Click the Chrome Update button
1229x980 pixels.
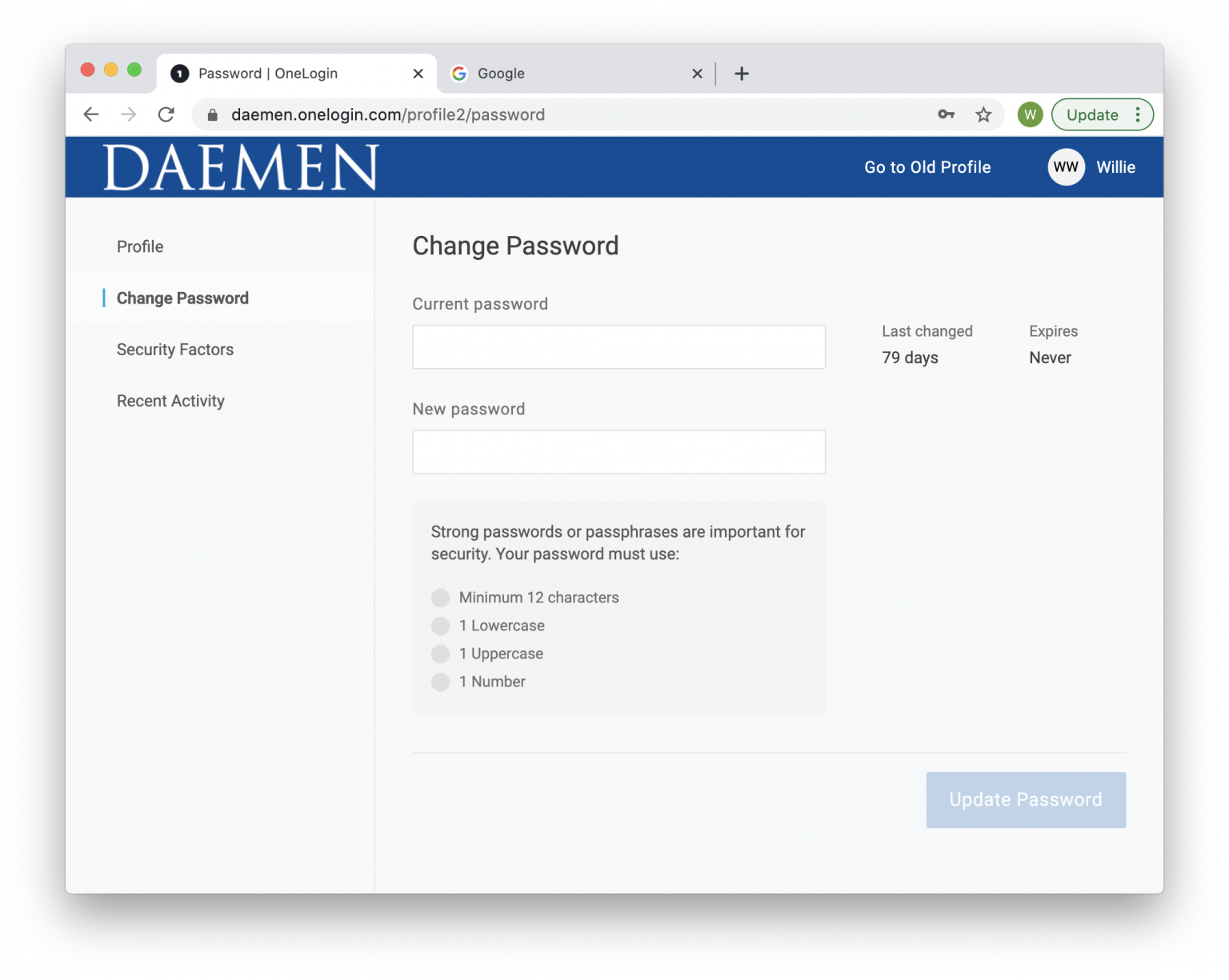(1092, 114)
